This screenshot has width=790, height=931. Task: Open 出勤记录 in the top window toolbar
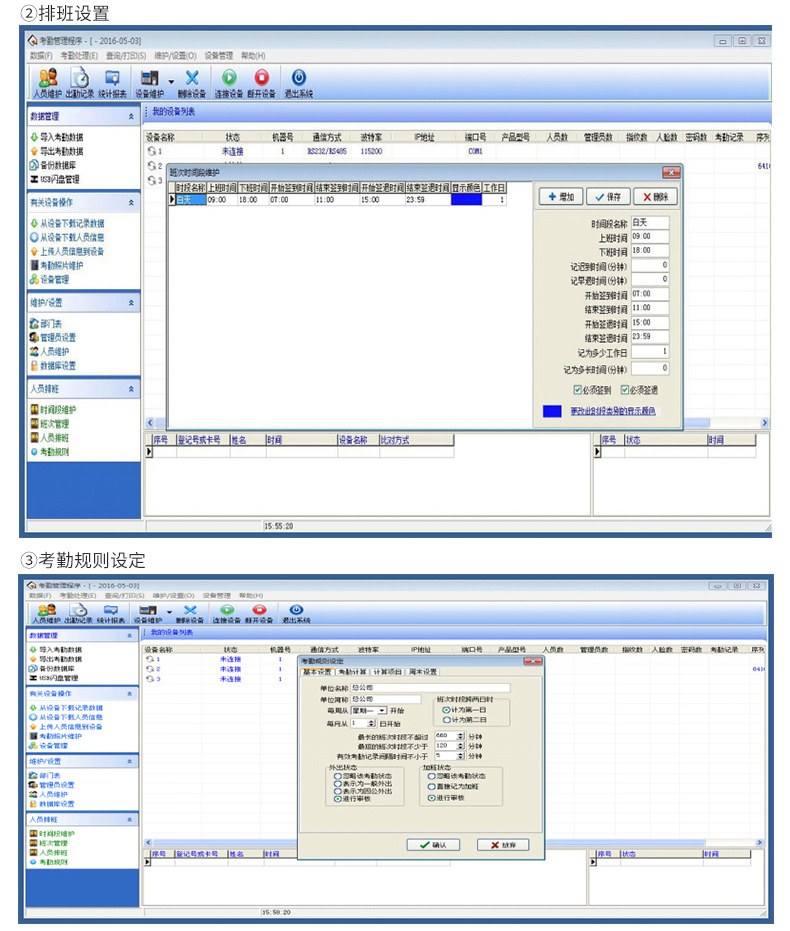(80, 82)
